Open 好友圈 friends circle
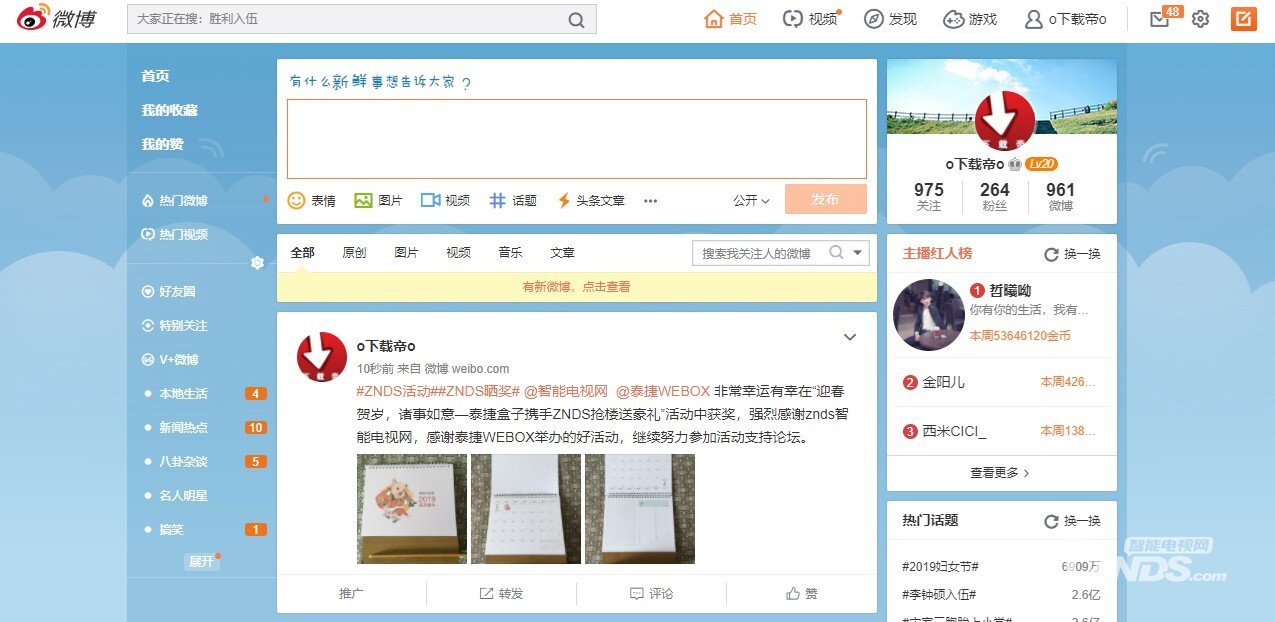 click(169, 291)
